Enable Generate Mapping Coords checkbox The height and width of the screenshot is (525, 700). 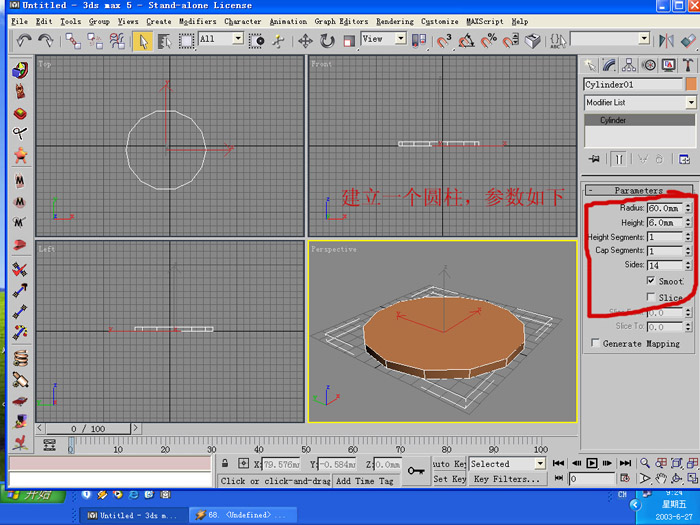click(595, 343)
